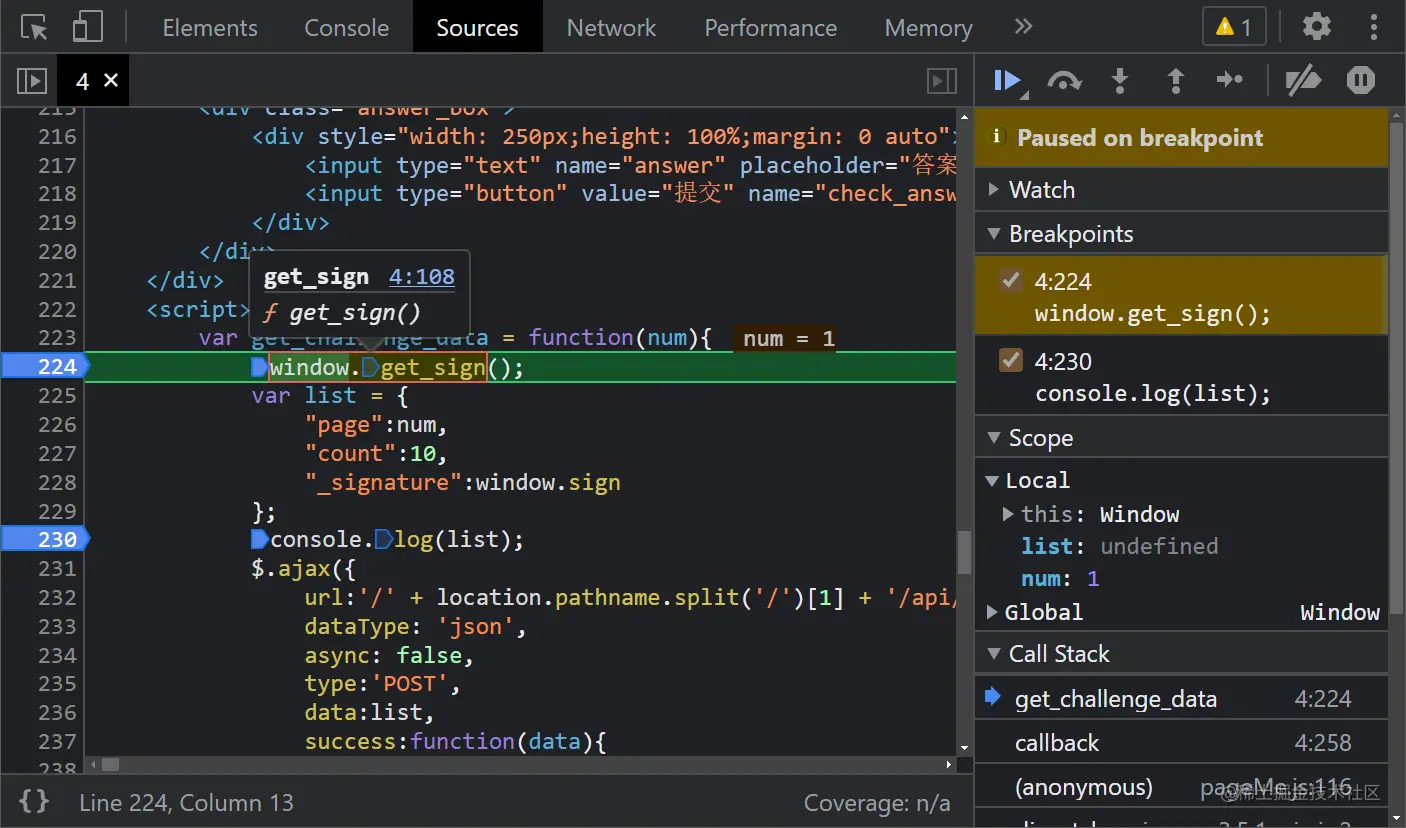Screen dimensions: 1406x828
Task: Toggle the device toolbar icon
Action: coord(88,27)
